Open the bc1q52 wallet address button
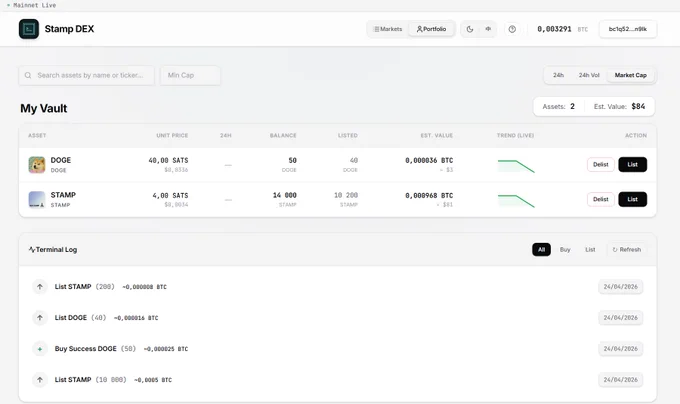 [x=628, y=29]
